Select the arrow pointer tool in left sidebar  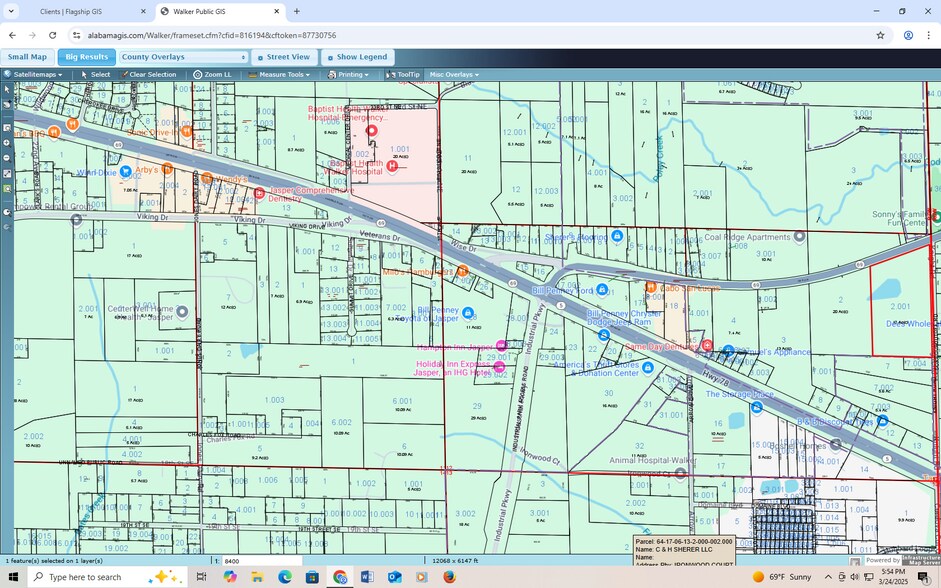pos(7,89)
